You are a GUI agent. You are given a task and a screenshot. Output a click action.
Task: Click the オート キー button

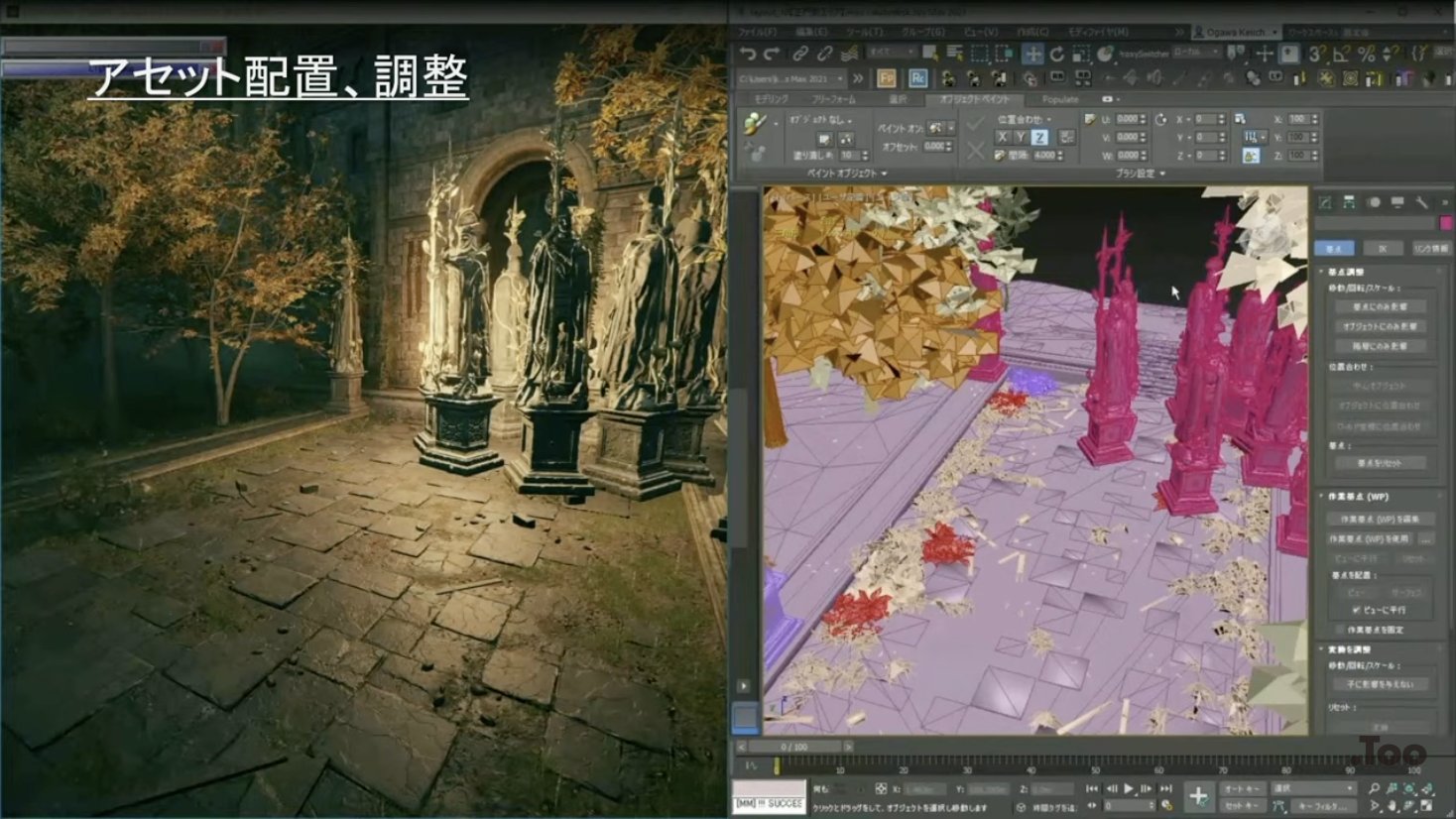1240,788
